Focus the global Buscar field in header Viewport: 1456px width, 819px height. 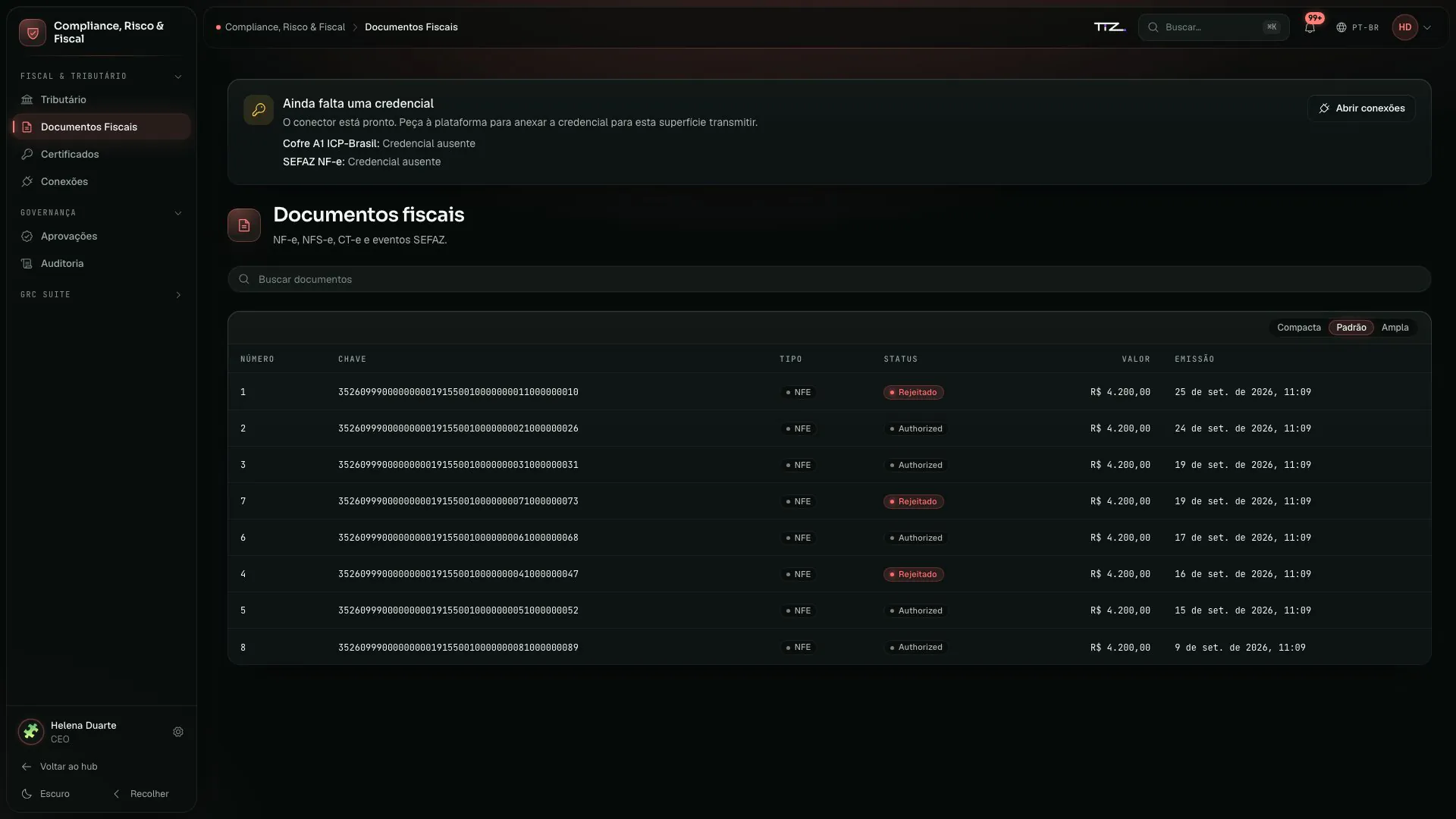(1213, 27)
